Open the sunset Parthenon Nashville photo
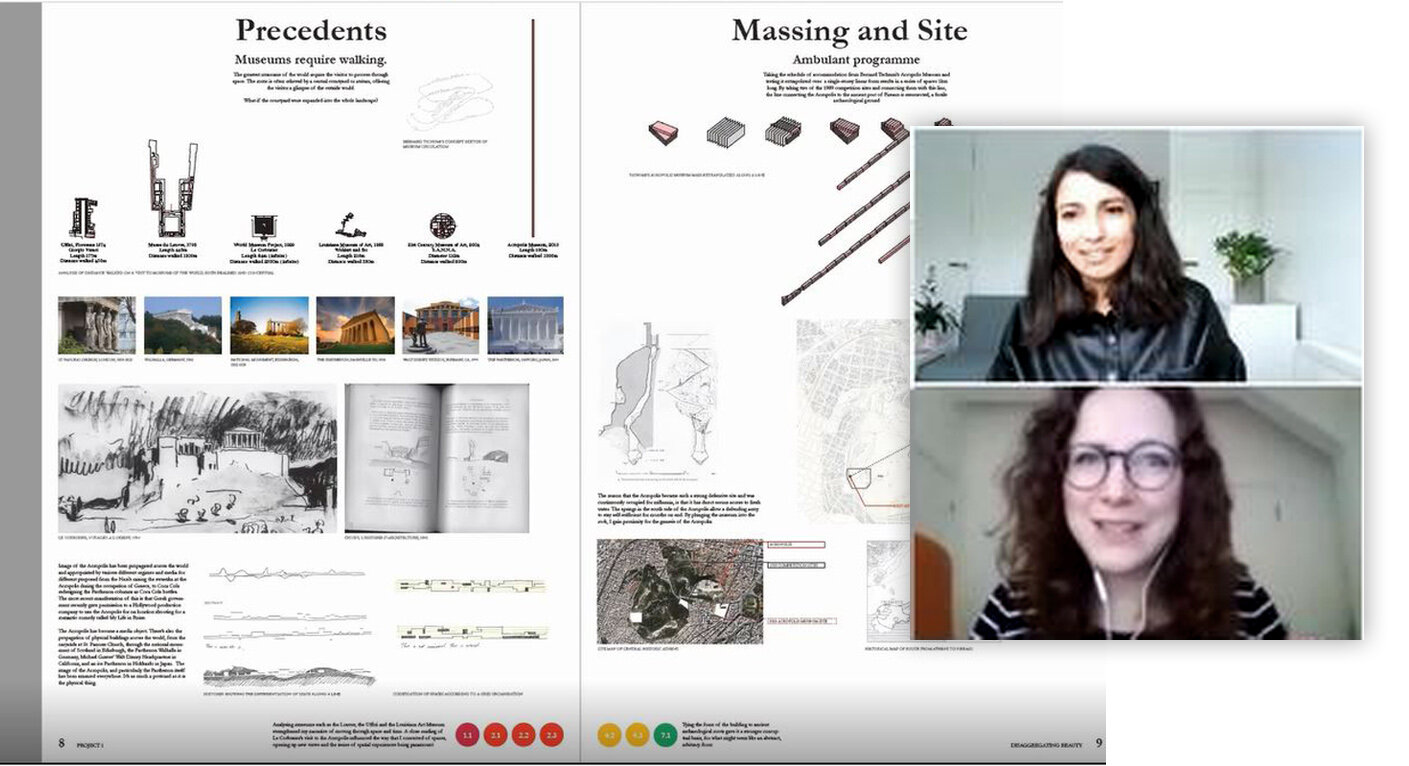 point(355,325)
